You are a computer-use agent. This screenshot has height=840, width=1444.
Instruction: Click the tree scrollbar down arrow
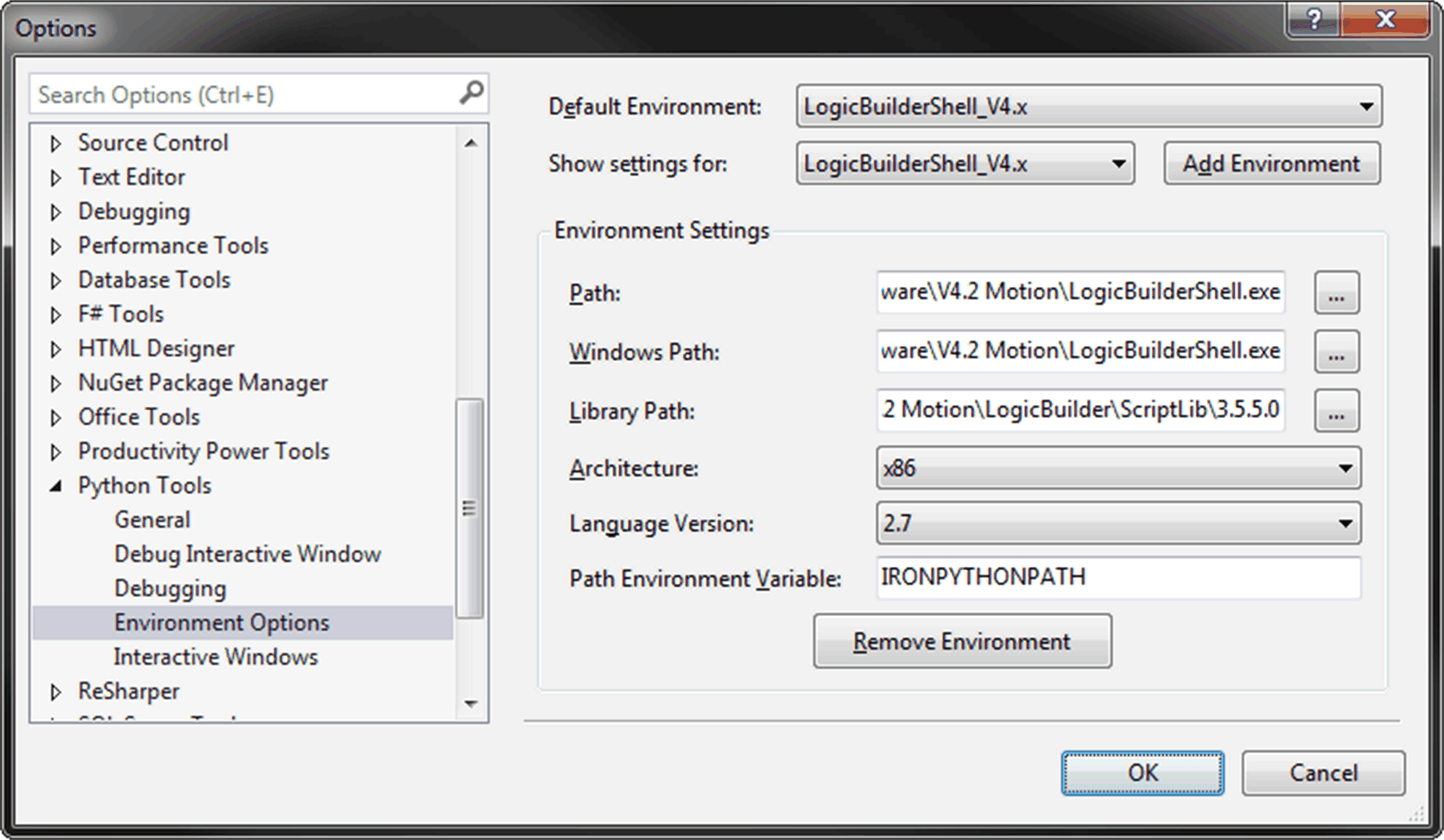pos(471,703)
